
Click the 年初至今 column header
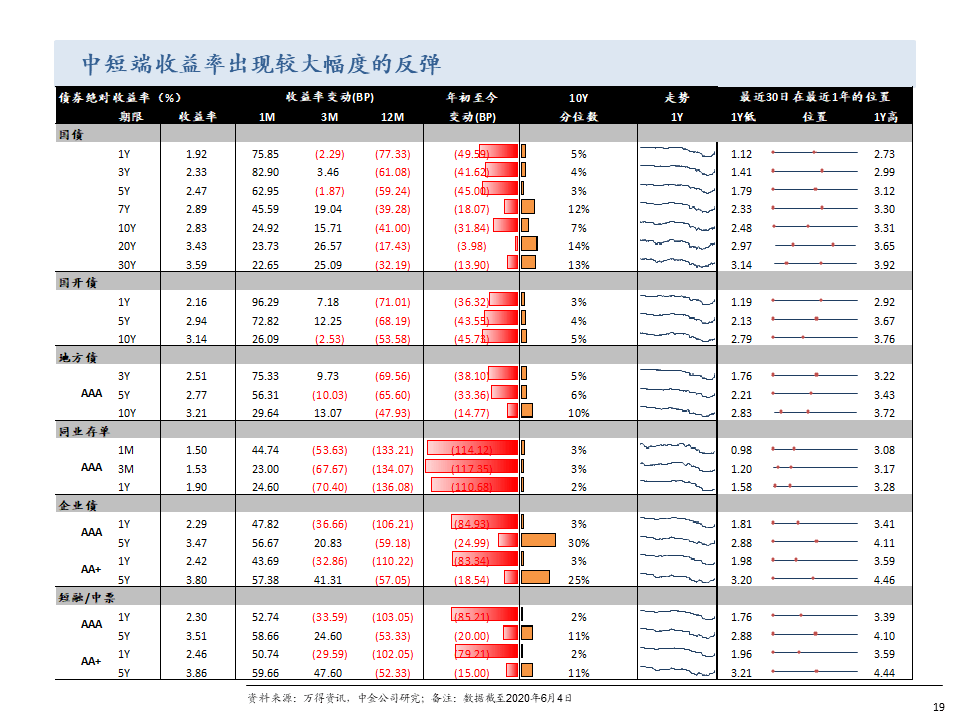click(x=471, y=97)
